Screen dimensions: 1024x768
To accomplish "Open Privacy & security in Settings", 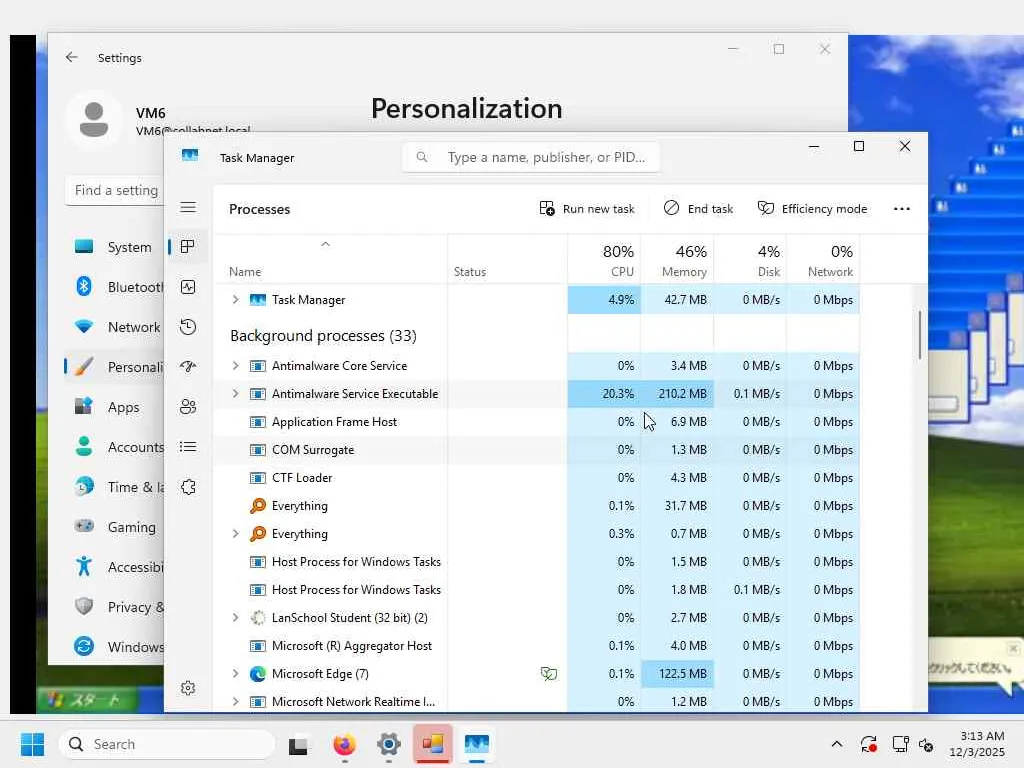I will pyautogui.click(x=114, y=607).
